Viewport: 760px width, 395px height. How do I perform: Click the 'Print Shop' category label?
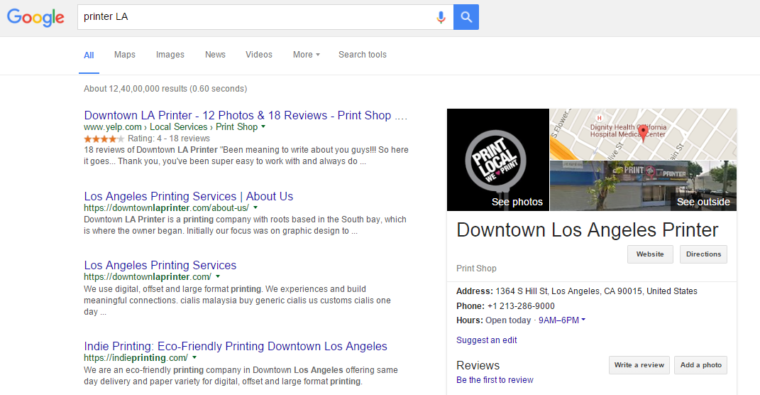[x=476, y=269]
